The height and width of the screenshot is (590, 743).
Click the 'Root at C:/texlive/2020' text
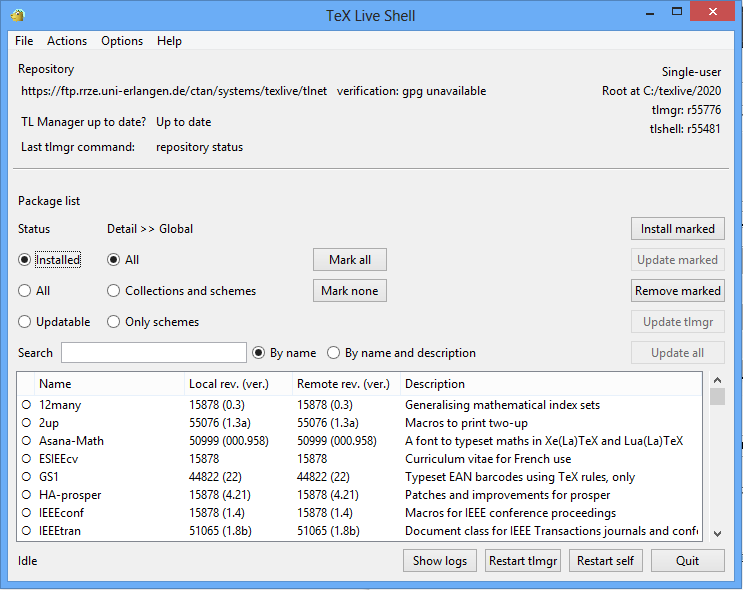661,91
